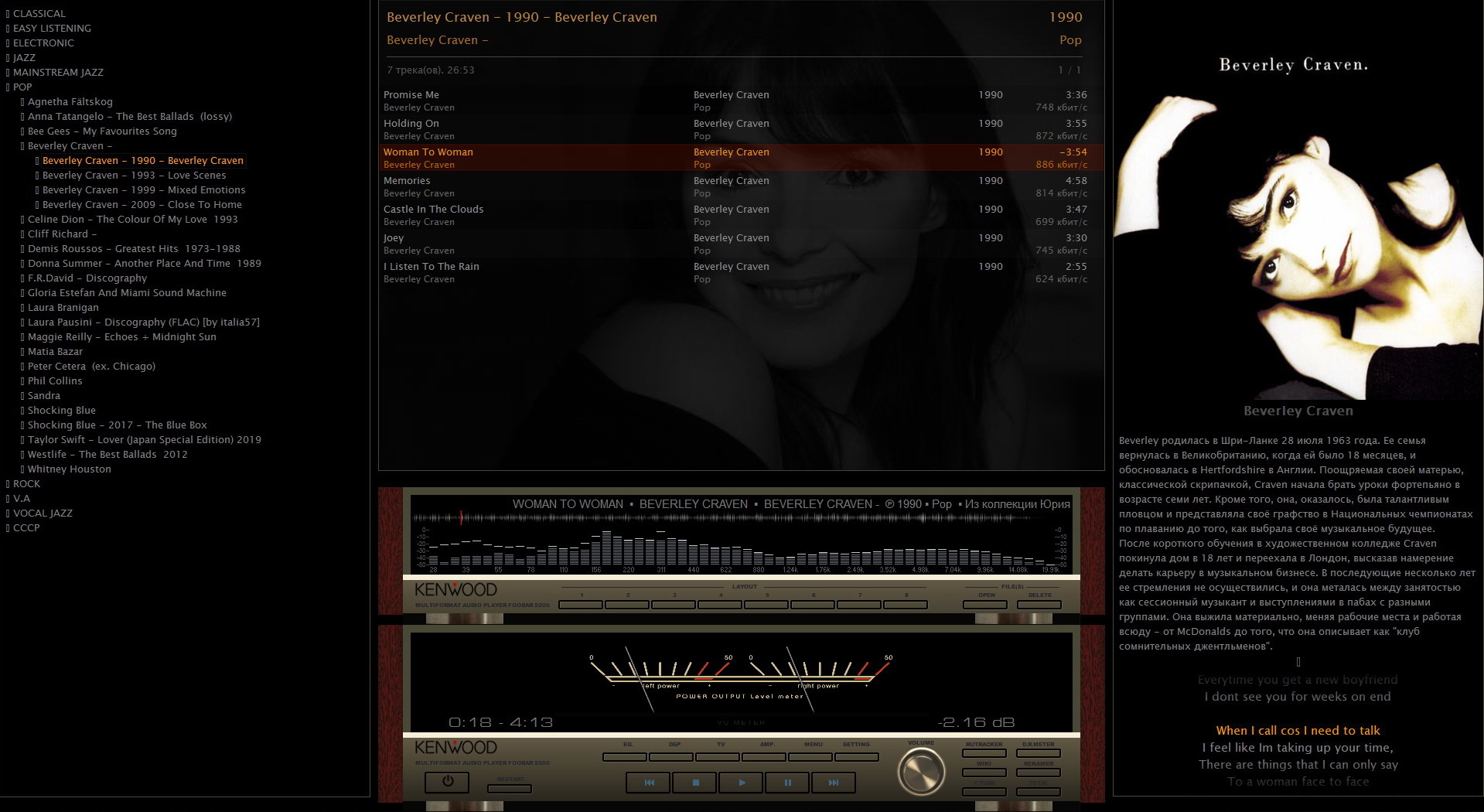Click the volume knob

921,770
